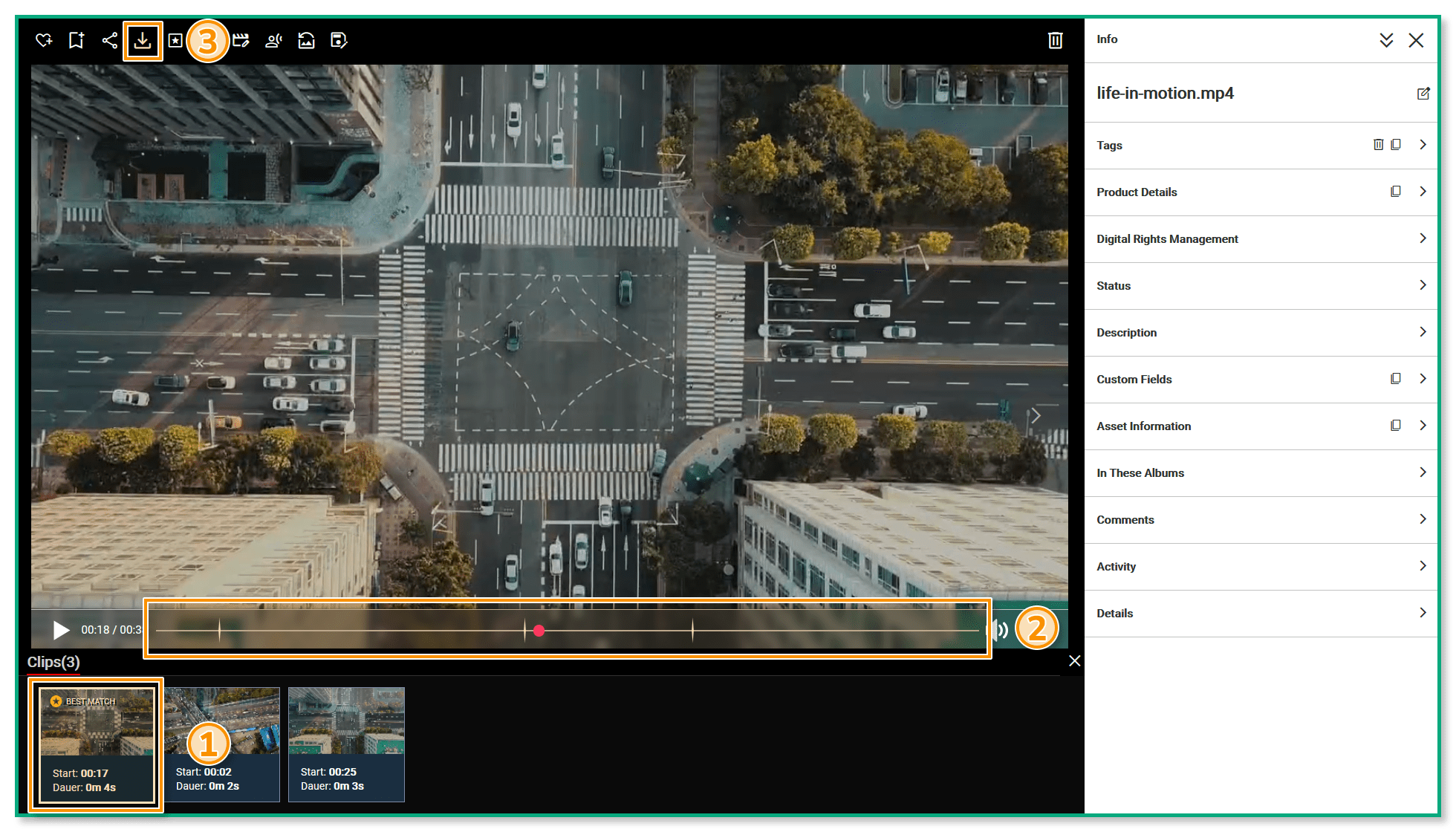Expand the Custom Fields section
The width and height of the screenshot is (1456, 832).
(1422, 379)
